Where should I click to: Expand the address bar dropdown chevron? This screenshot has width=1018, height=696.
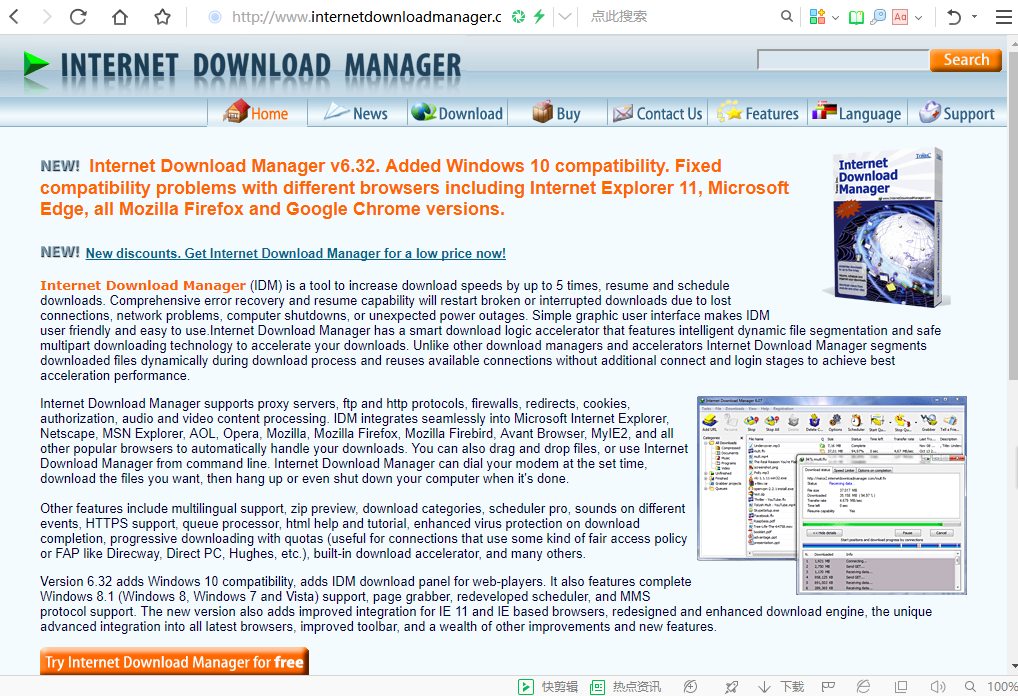[565, 17]
